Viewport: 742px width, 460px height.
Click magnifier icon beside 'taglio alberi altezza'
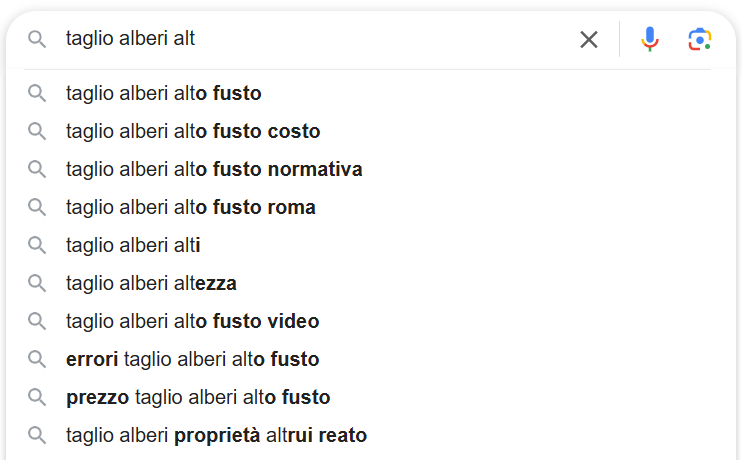(x=37, y=284)
